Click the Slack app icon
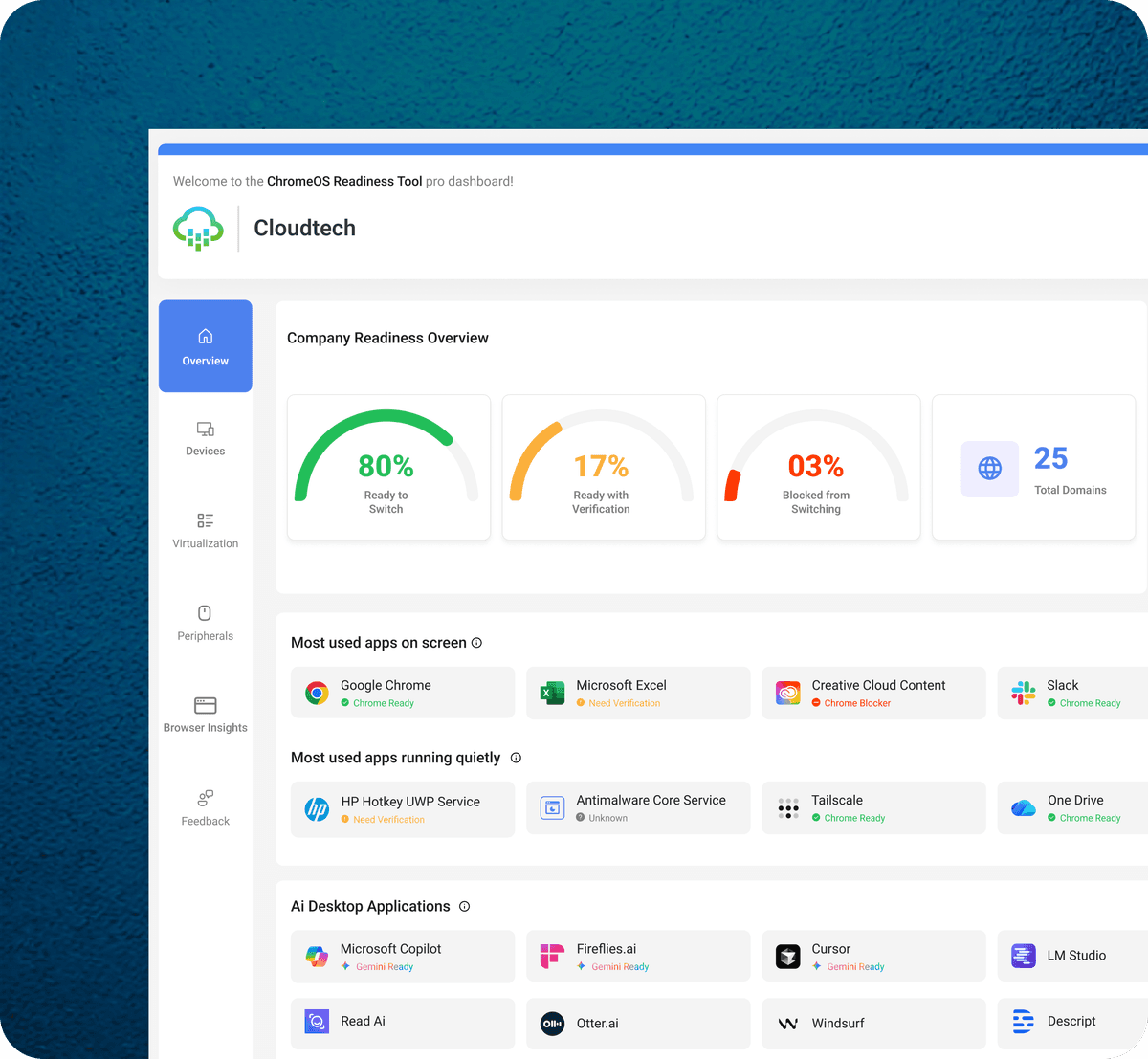1148x1059 pixels. (x=1023, y=694)
